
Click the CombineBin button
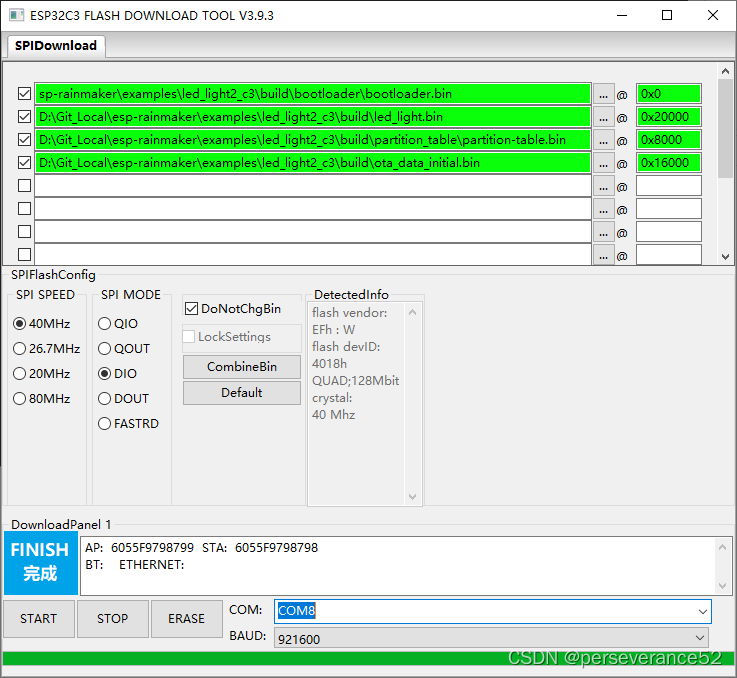pyautogui.click(x=242, y=366)
